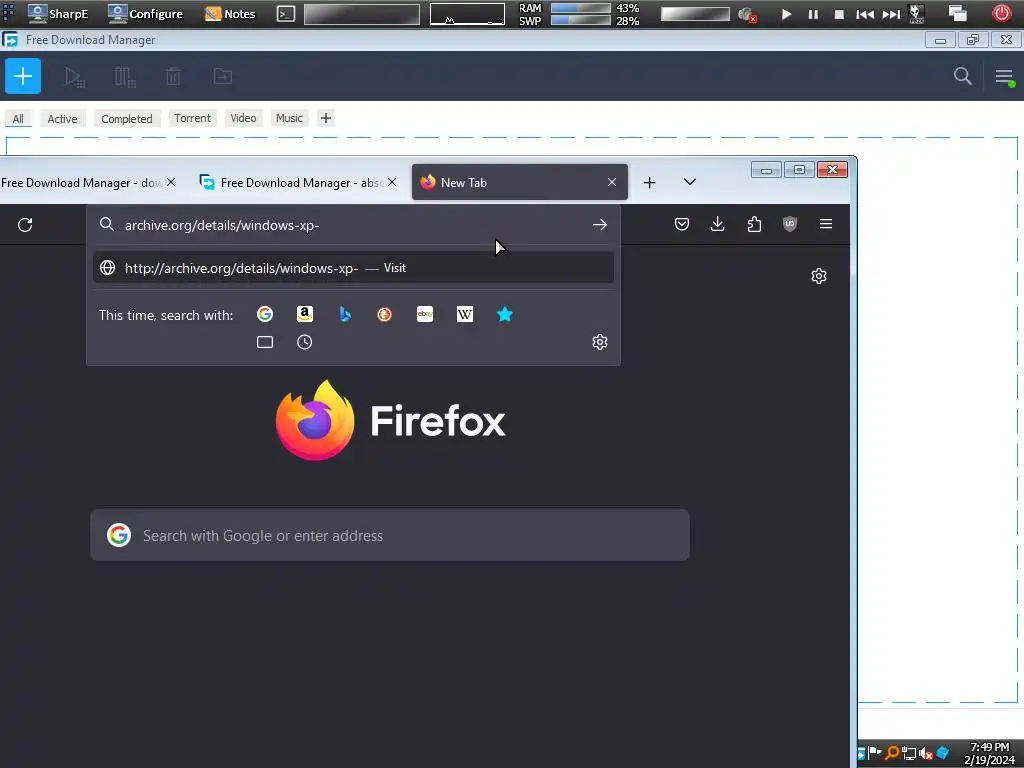Adjust the volume slider in the top bar

695,14
